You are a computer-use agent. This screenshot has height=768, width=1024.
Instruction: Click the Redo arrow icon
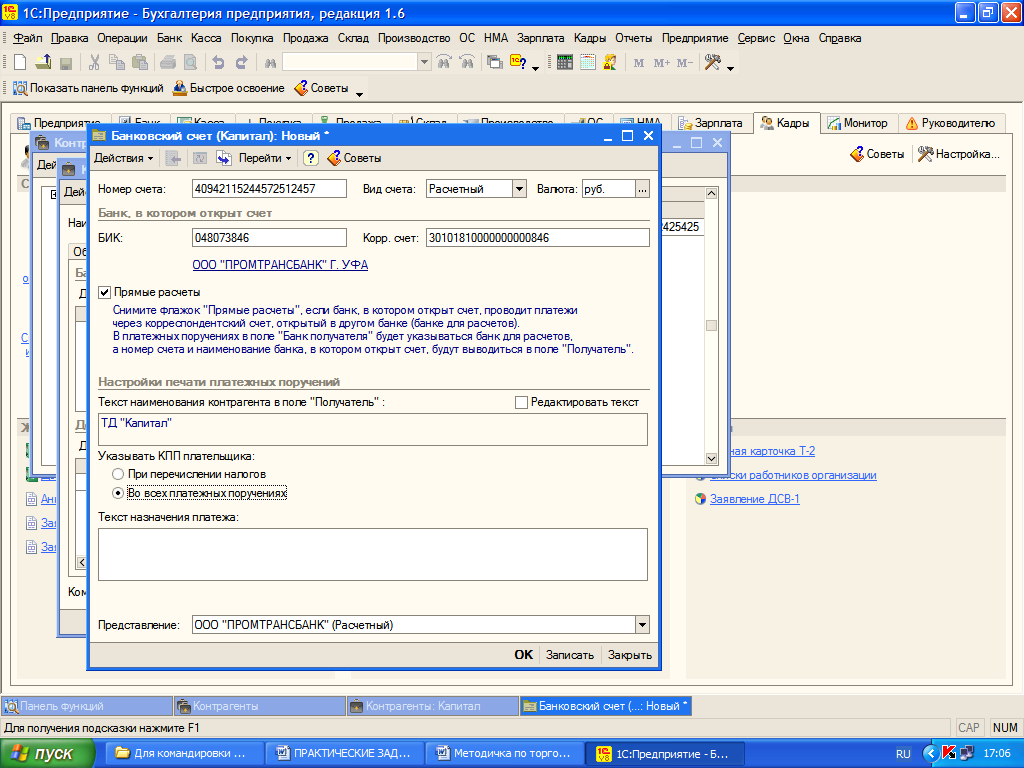[242, 63]
